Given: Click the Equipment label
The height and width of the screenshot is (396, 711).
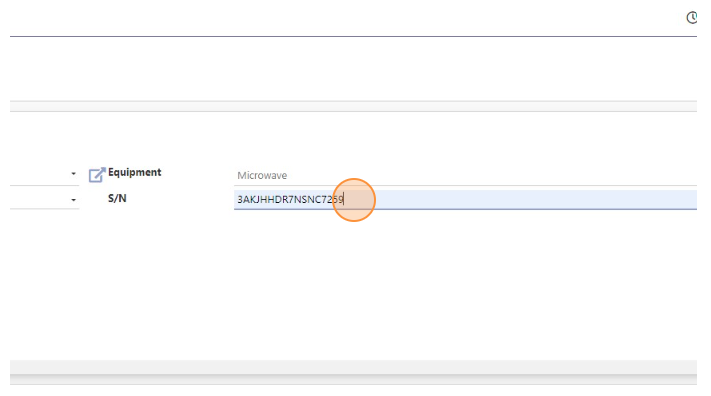Looking at the screenshot, I should (134, 172).
